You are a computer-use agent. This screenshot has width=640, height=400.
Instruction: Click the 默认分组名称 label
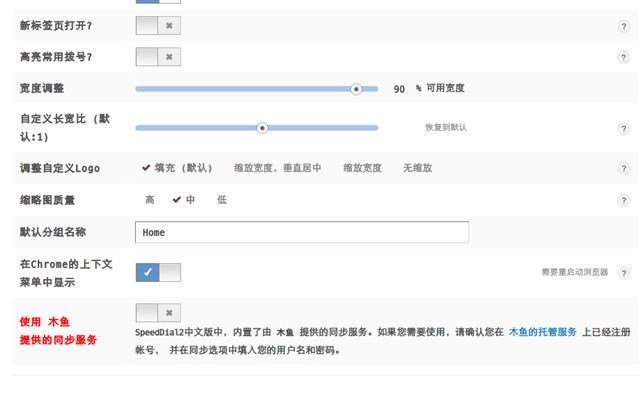tap(53, 232)
